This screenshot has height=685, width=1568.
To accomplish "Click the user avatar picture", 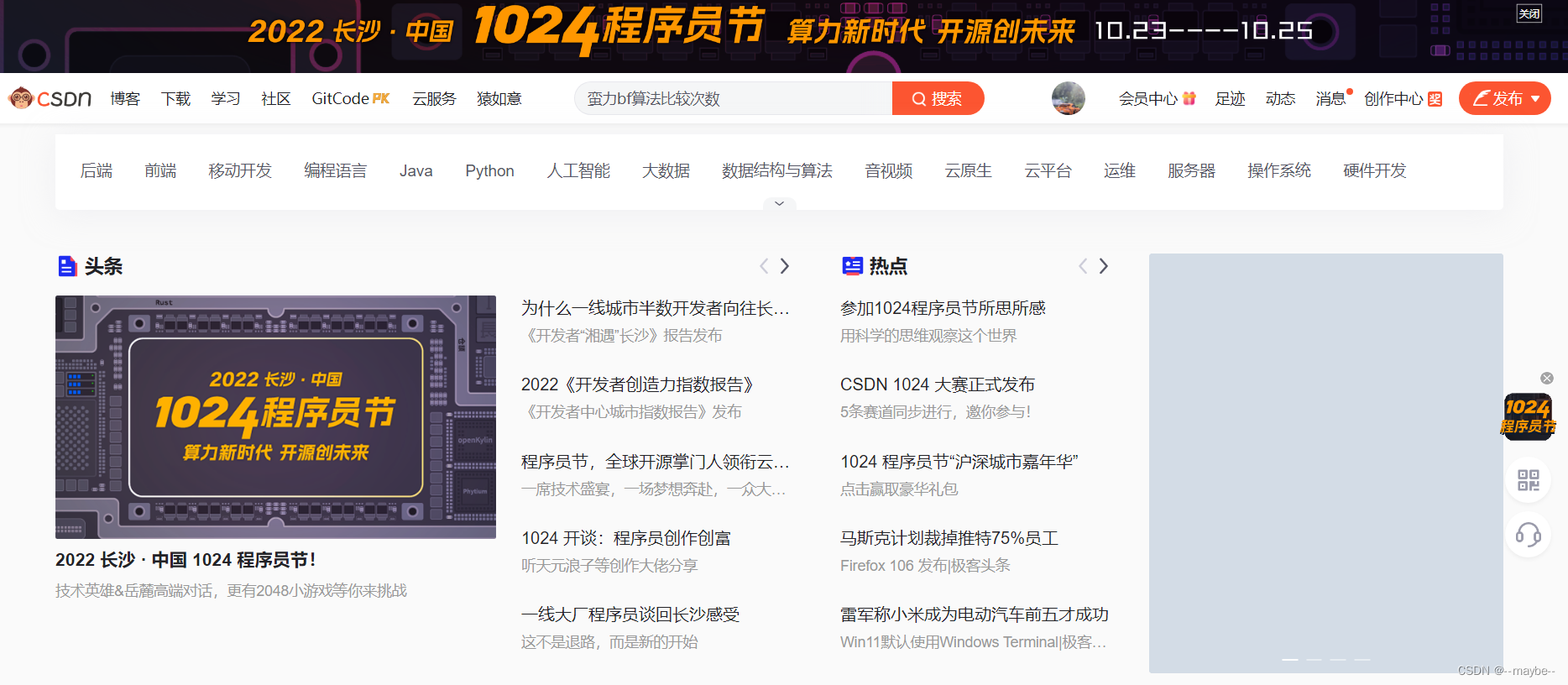I will [x=1068, y=98].
